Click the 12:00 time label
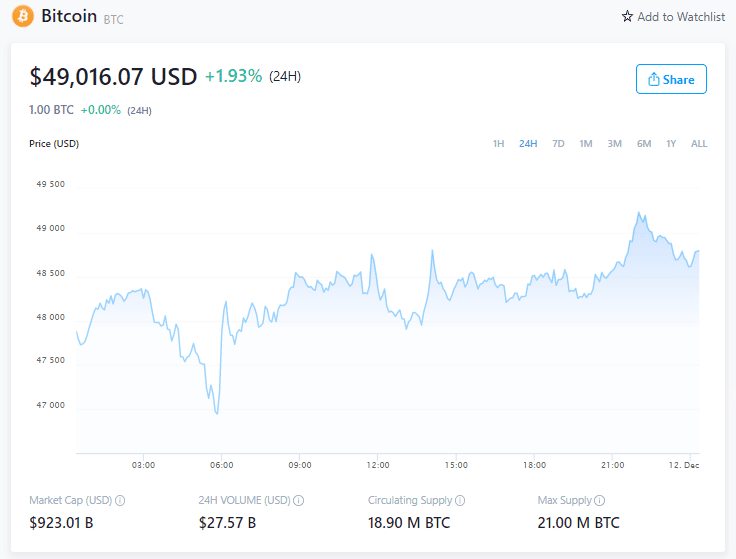Viewport: 736px width, 559px height. click(378, 465)
